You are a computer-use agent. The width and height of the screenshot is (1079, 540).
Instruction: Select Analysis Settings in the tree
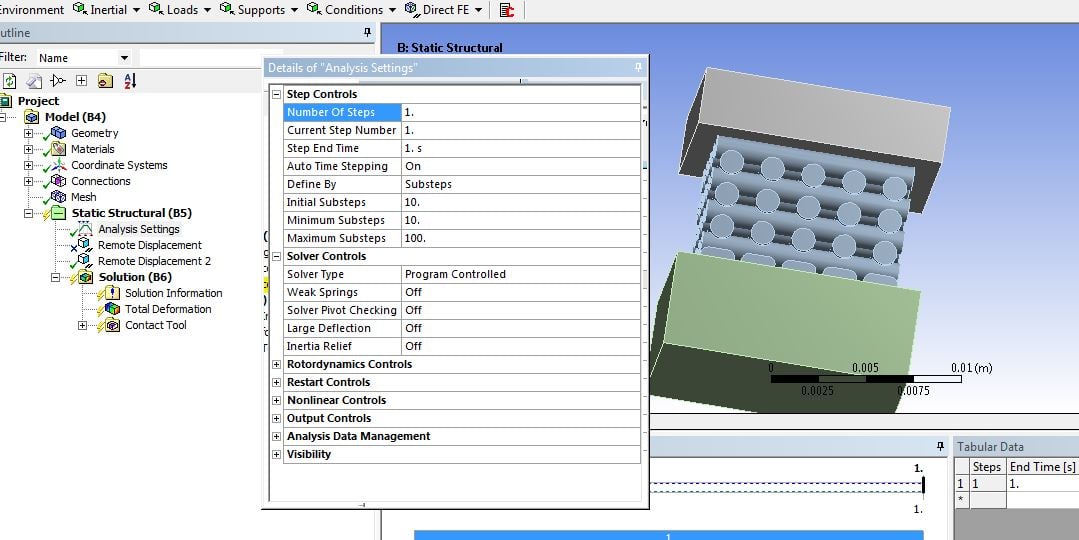[138, 229]
